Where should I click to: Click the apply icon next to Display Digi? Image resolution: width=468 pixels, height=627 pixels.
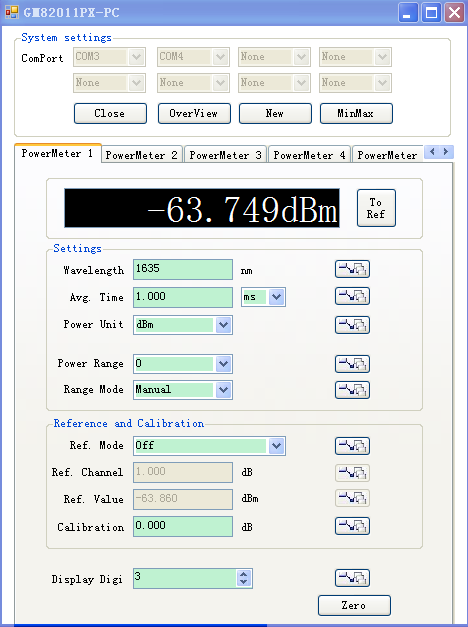352,578
